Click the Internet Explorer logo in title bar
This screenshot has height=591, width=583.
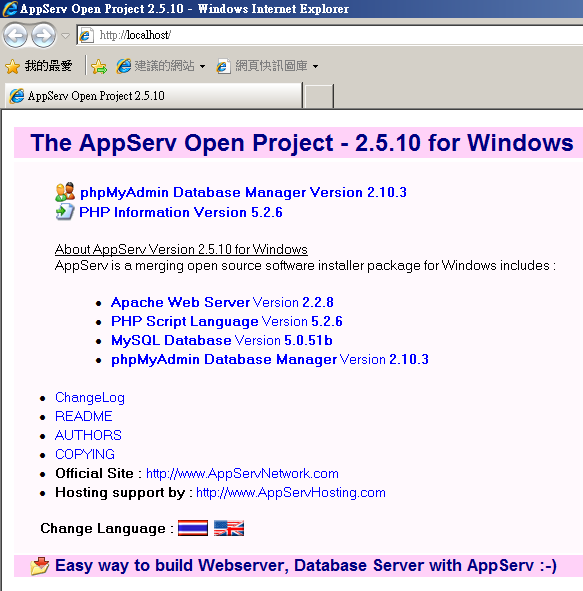point(10,9)
